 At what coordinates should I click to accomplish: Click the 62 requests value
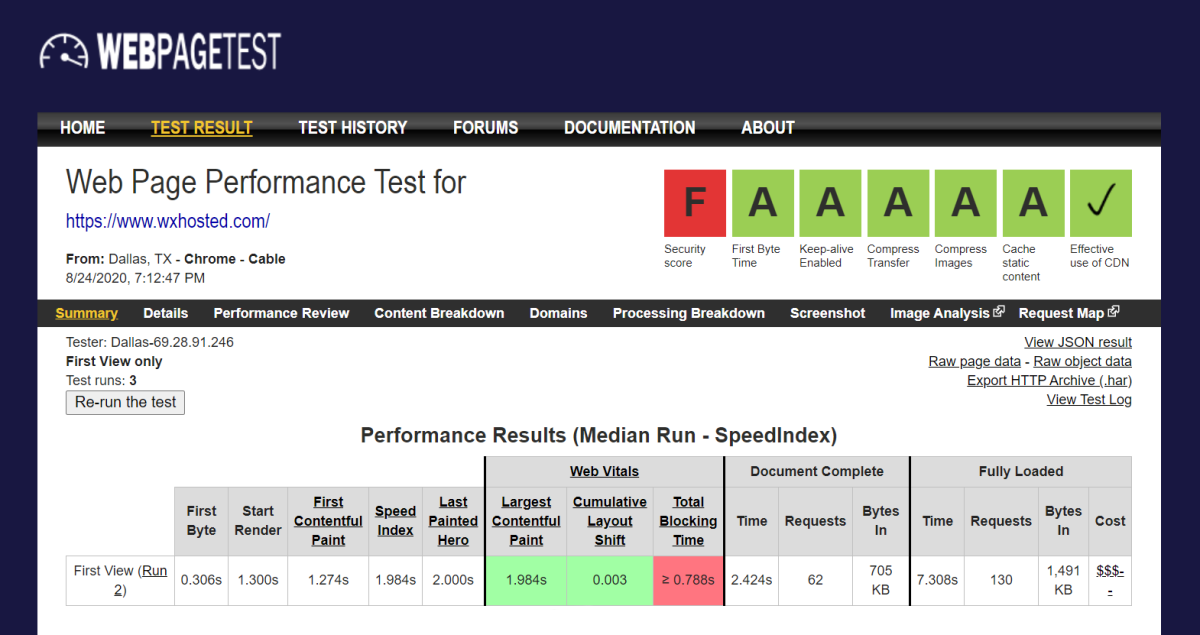(815, 580)
